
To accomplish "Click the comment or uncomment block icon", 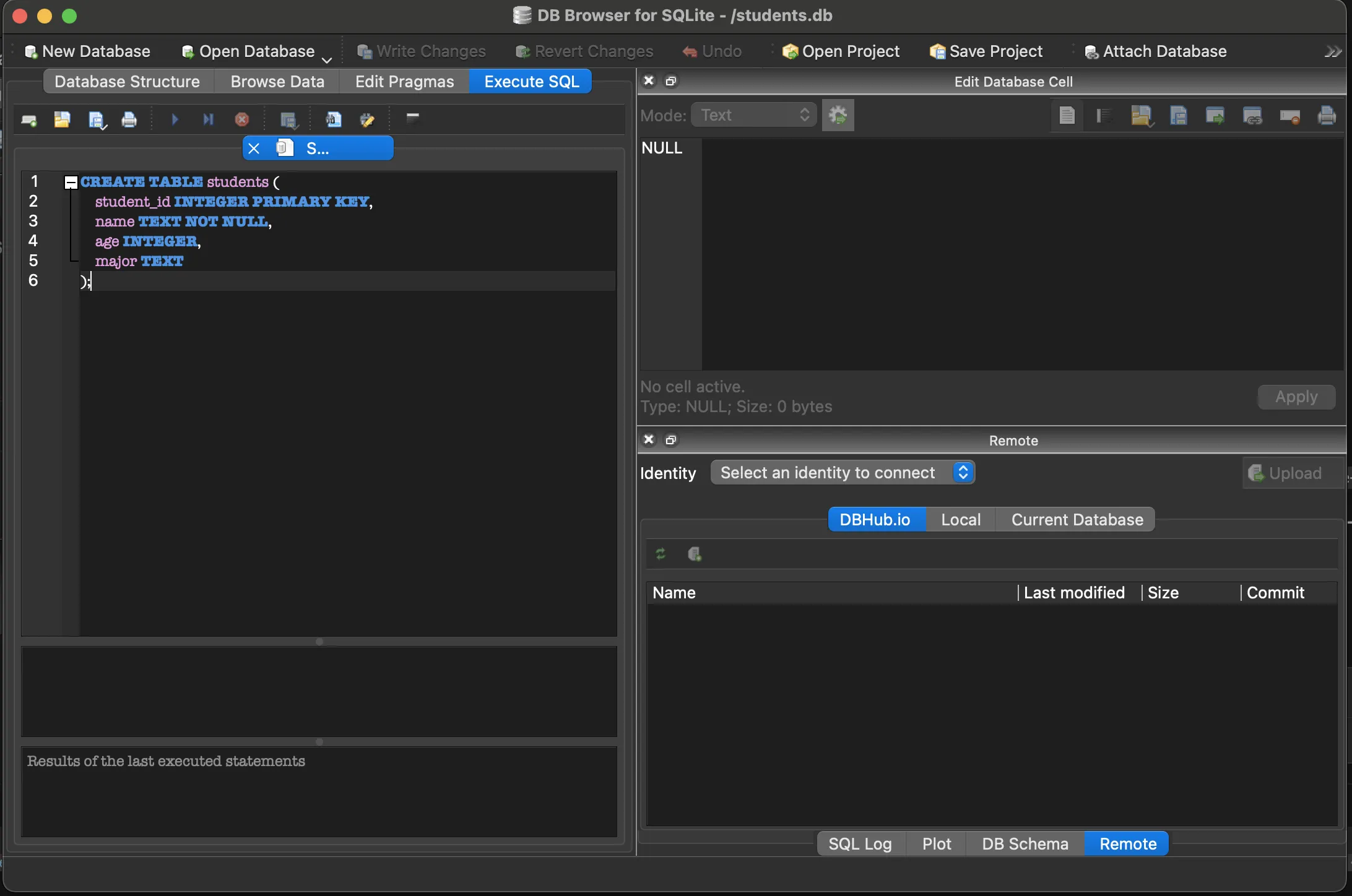I will tap(413, 118).
